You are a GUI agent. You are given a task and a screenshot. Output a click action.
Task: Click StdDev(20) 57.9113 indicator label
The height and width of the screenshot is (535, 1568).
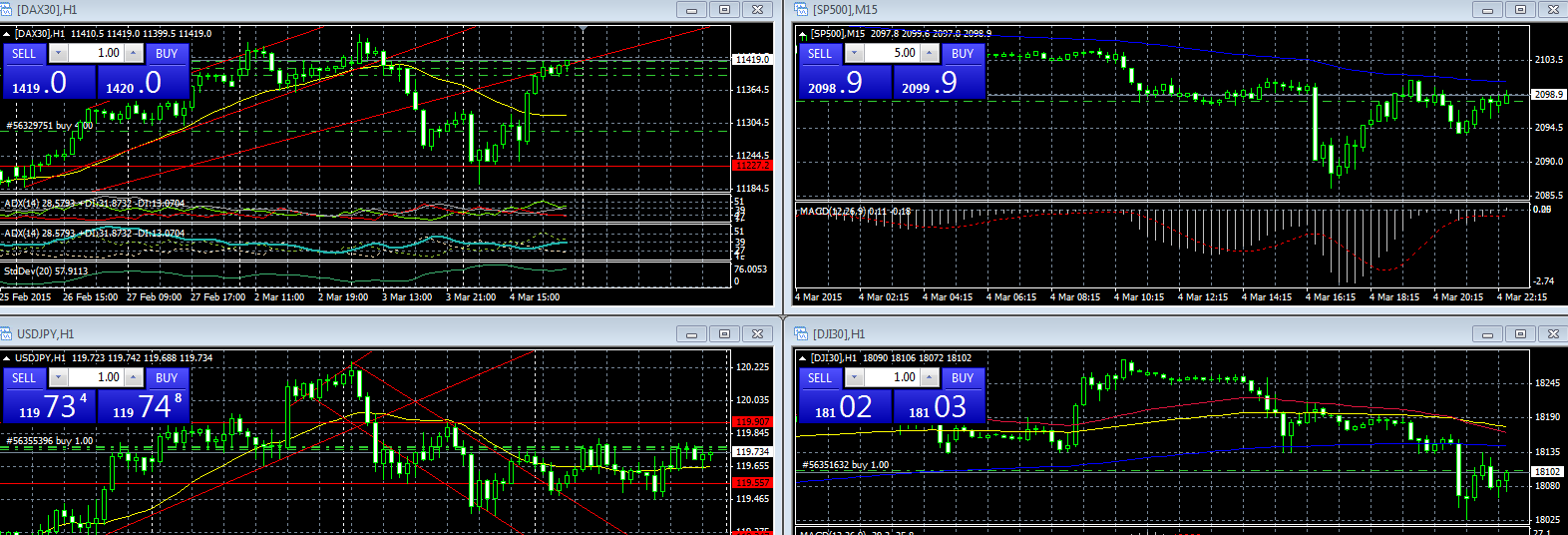pos(46,270)
